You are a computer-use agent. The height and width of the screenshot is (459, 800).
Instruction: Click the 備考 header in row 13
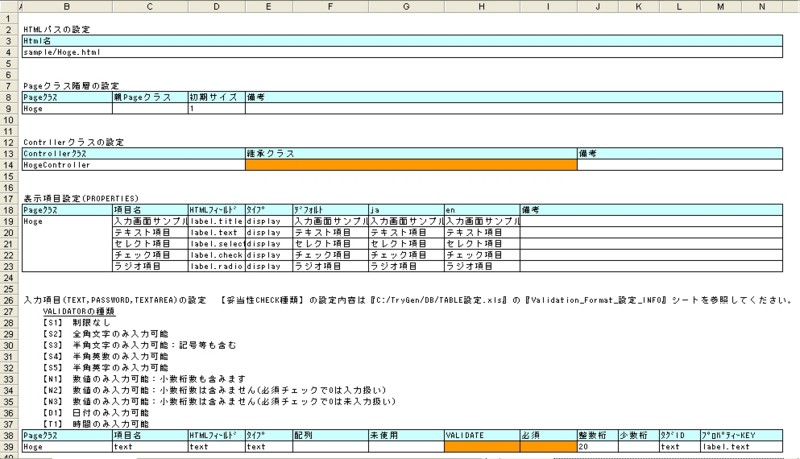coord(680,154)
